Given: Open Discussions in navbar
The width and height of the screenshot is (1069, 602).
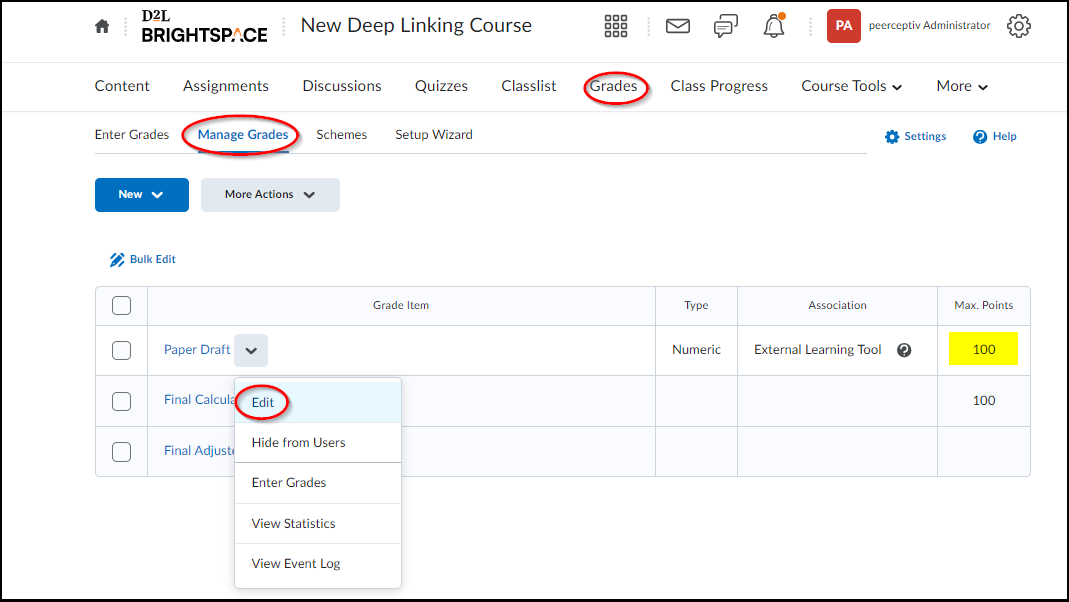Looking at the screenshot, I should [342, 86].
